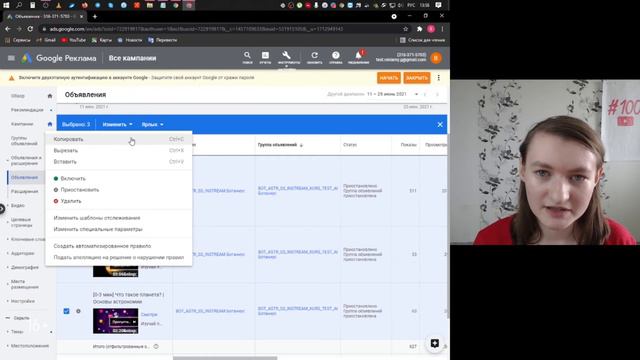This screenshot has height=360, width=640.
Task: Open Windows taskbar search
Action: coord(19,5)
